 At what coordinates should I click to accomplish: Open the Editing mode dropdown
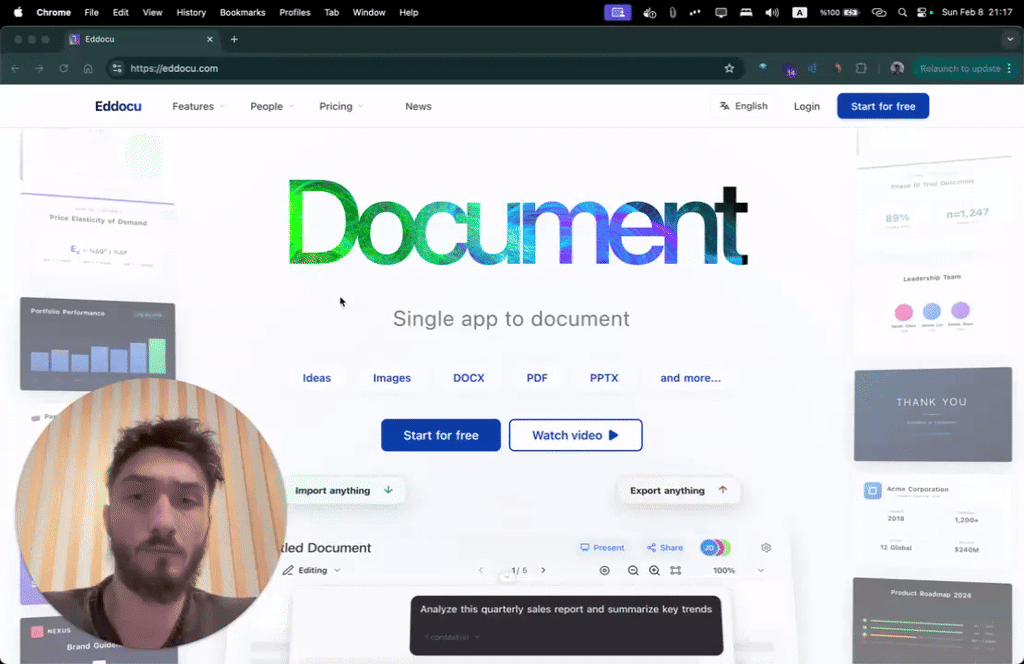312,570
